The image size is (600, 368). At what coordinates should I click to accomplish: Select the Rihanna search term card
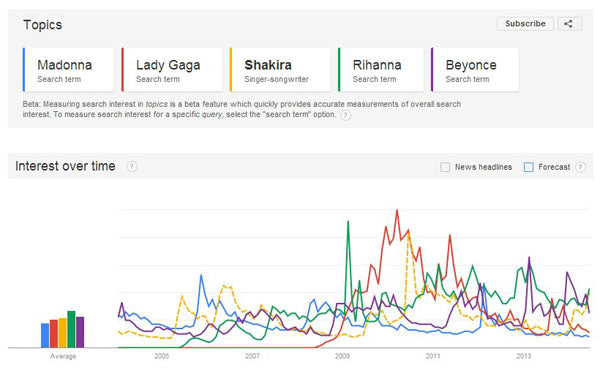tap(381, 70)
